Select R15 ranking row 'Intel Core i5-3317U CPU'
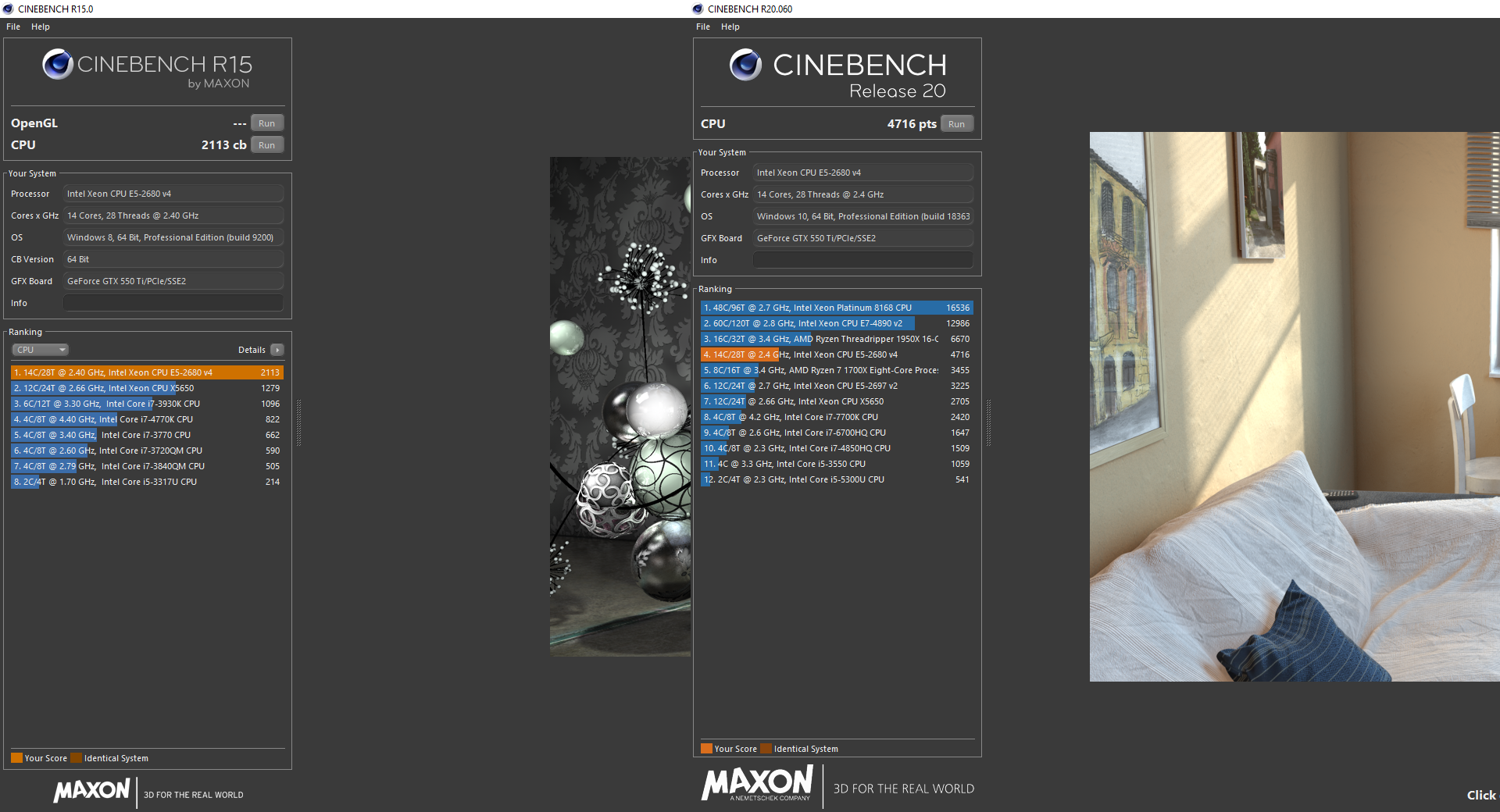The width and height of the screenshot is (1500, 812). click(x=147, y=482)
